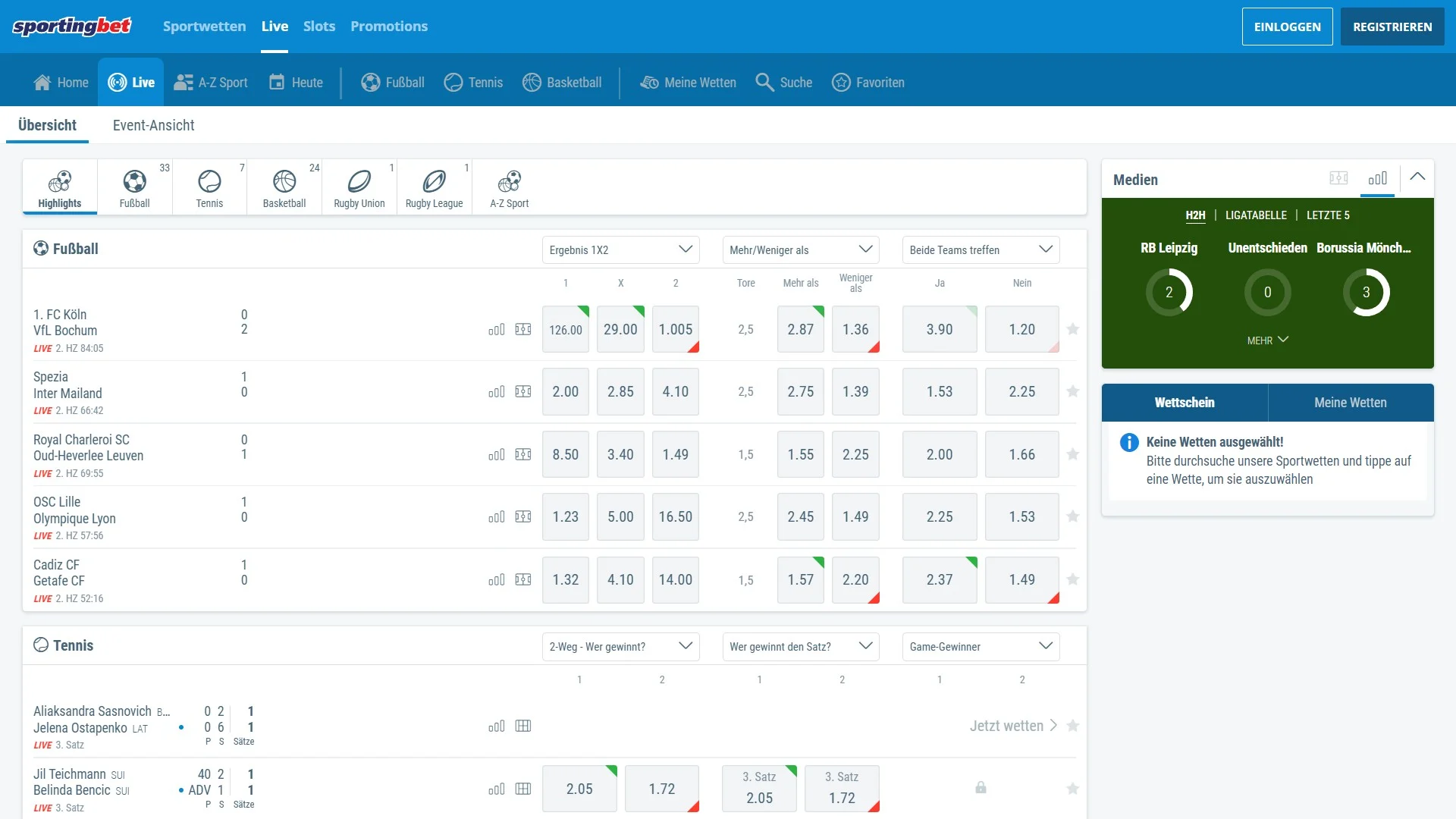
Task: Mark Teichmann vs Bencic match as favorite
Action: coord(1072,789)
